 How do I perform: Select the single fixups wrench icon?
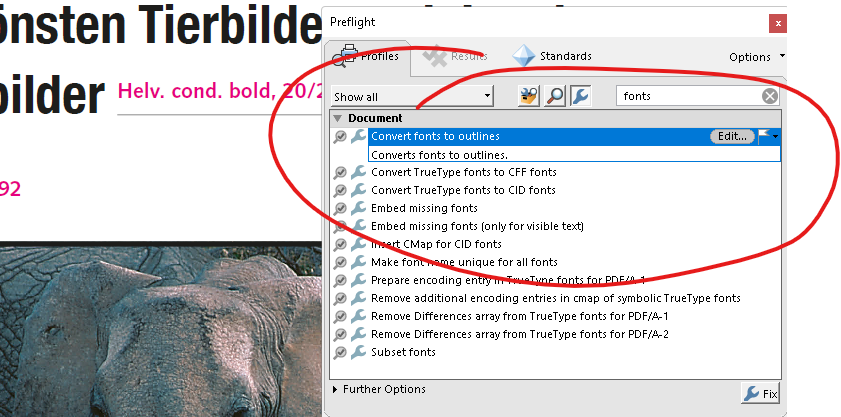click(580, 97)
